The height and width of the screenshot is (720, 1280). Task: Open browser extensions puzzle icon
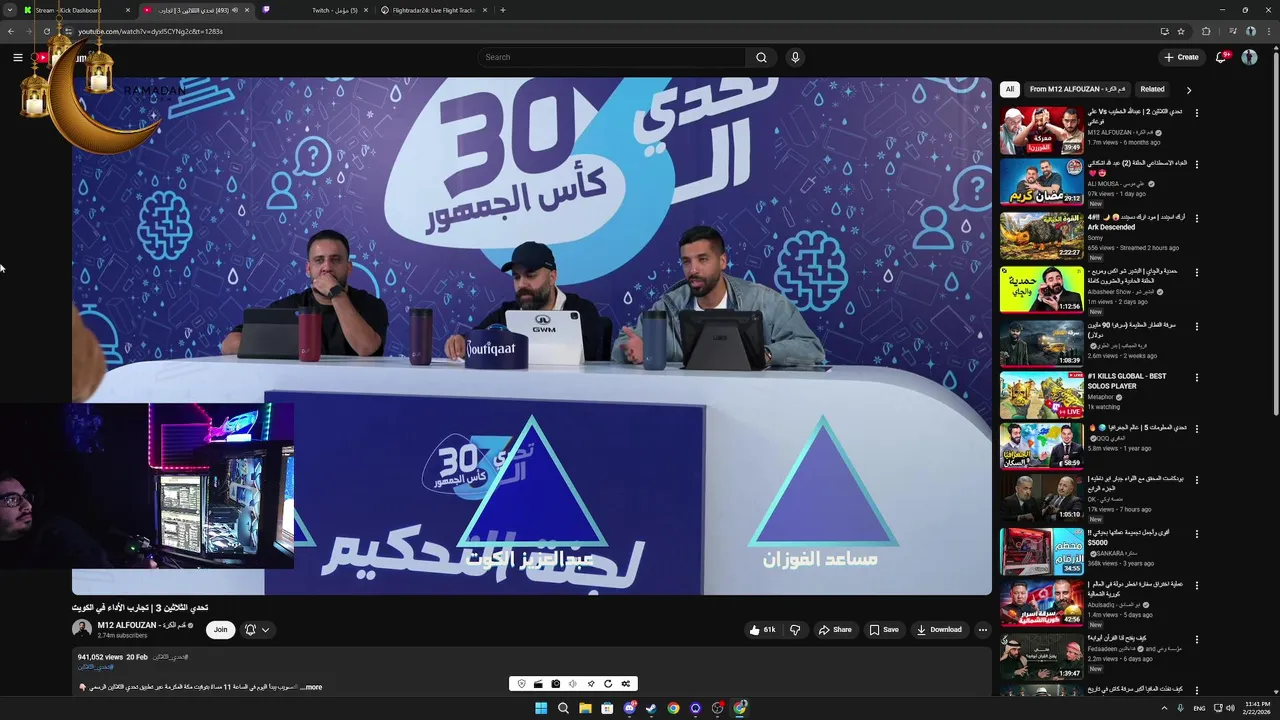coord(1206,31)
